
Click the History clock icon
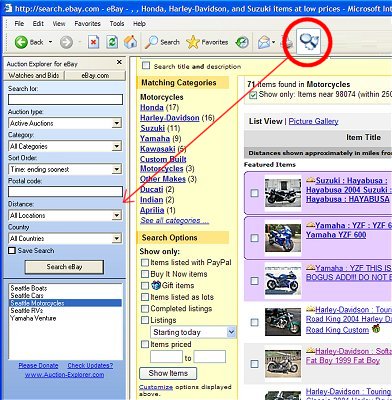[242, 42]
